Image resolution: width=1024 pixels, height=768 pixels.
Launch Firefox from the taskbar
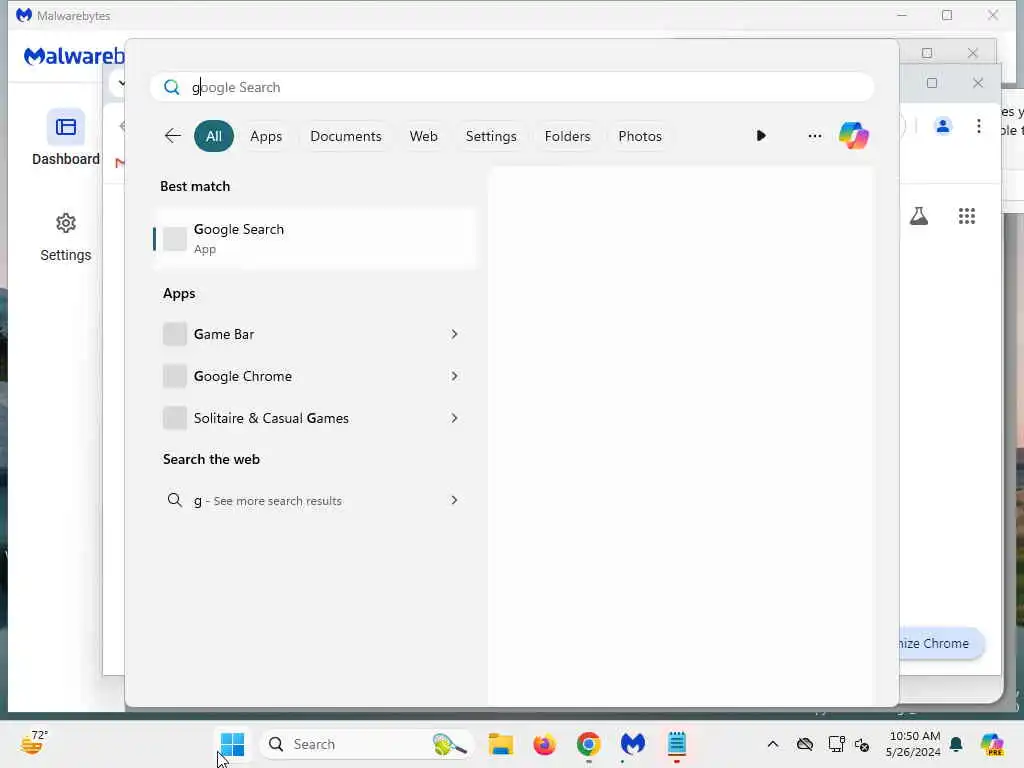544,744
